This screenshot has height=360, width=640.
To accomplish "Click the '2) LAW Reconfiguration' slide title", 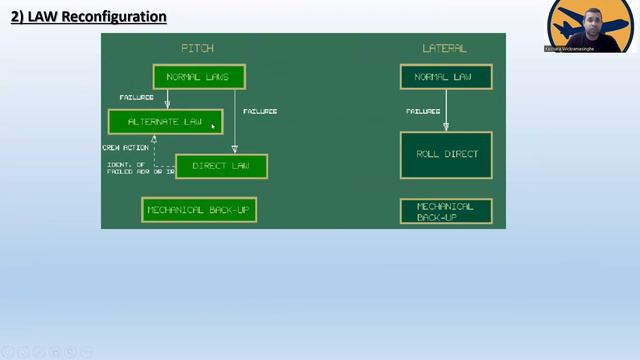I will [89, 17].
